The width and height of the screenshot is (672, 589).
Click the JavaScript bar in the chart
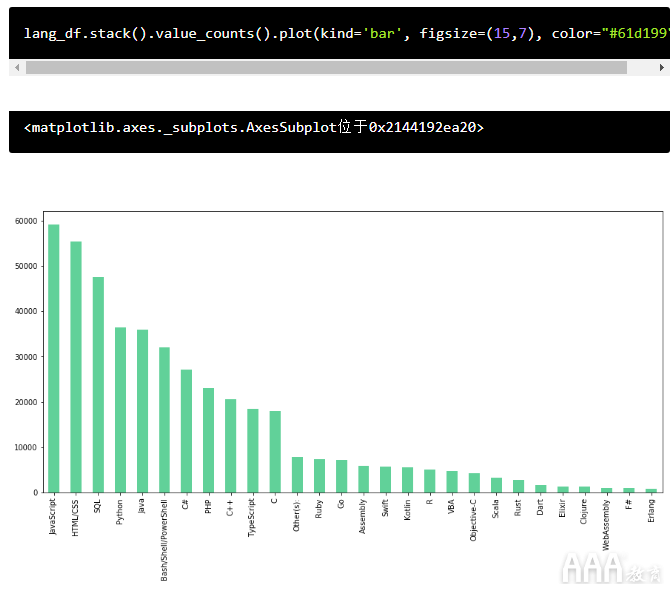point(54,358)
